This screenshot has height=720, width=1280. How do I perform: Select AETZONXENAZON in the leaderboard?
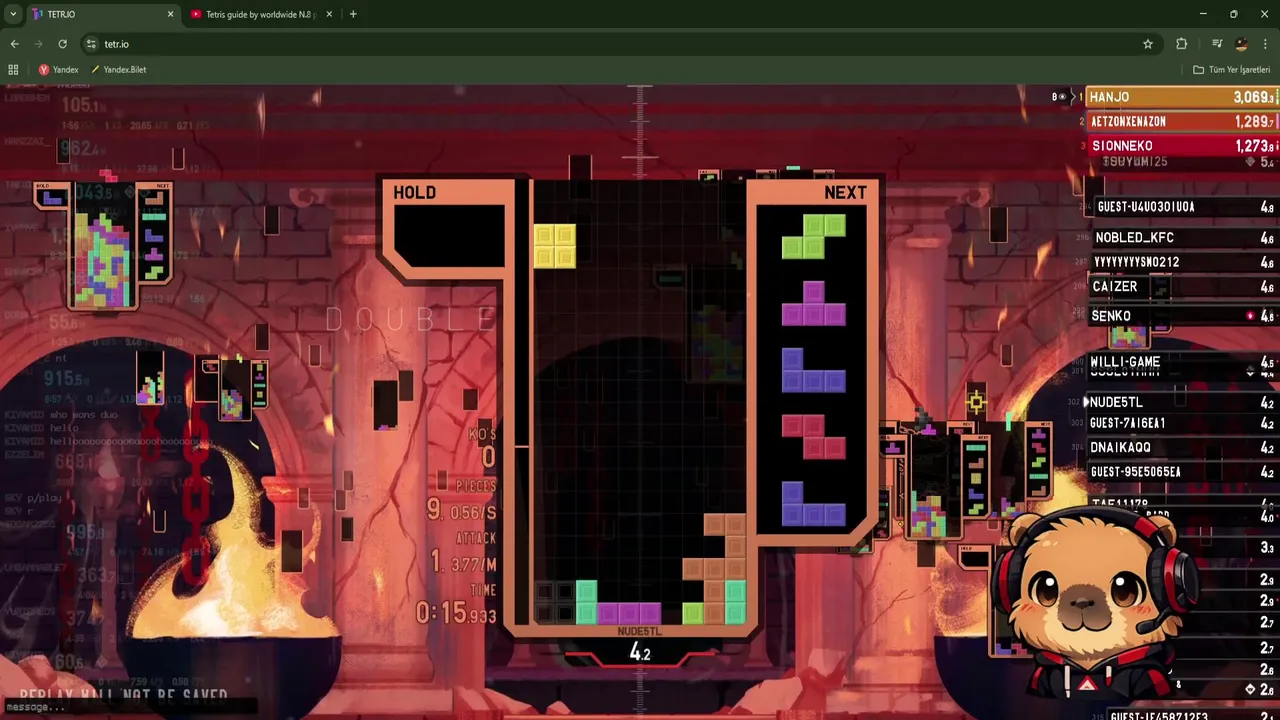pyautogui.click(x=1181, y=121)
